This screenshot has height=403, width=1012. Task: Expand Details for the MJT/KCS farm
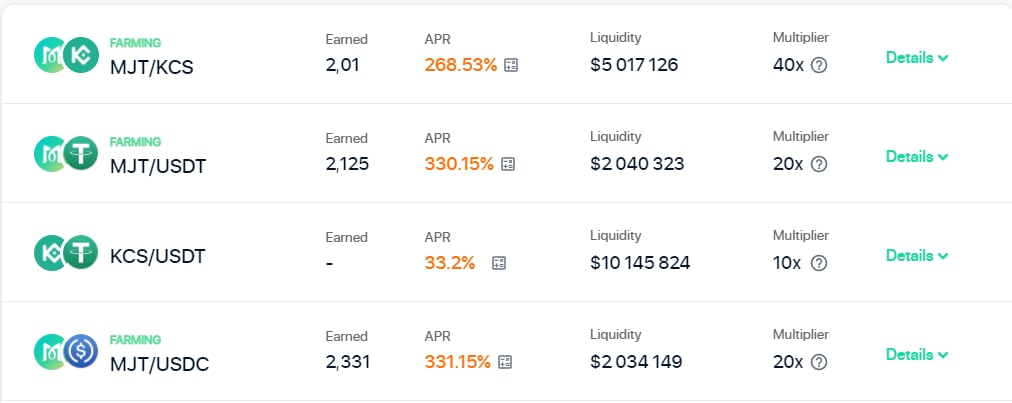tap(917, 58)
